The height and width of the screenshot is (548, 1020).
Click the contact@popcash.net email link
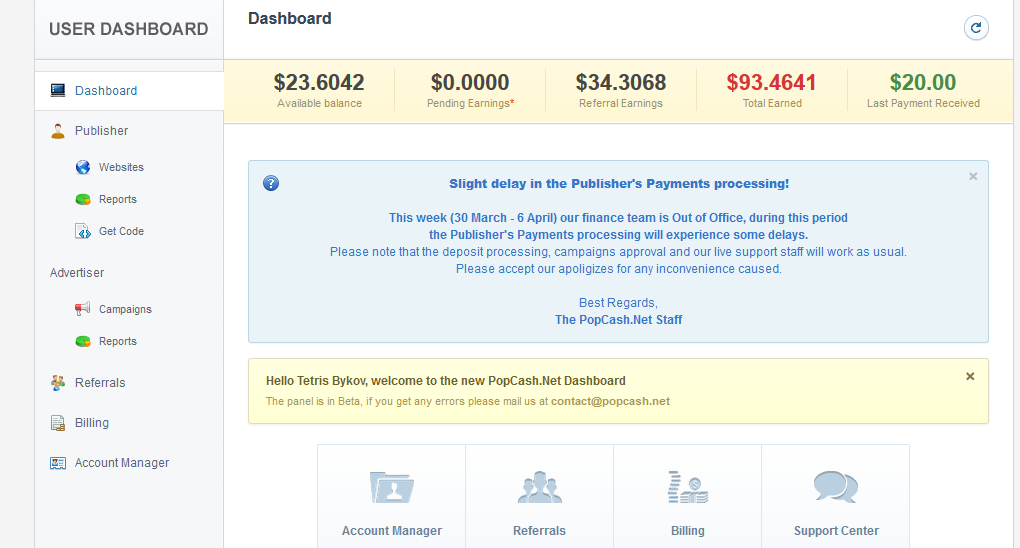pyautogui.click(x=610, y=402)
